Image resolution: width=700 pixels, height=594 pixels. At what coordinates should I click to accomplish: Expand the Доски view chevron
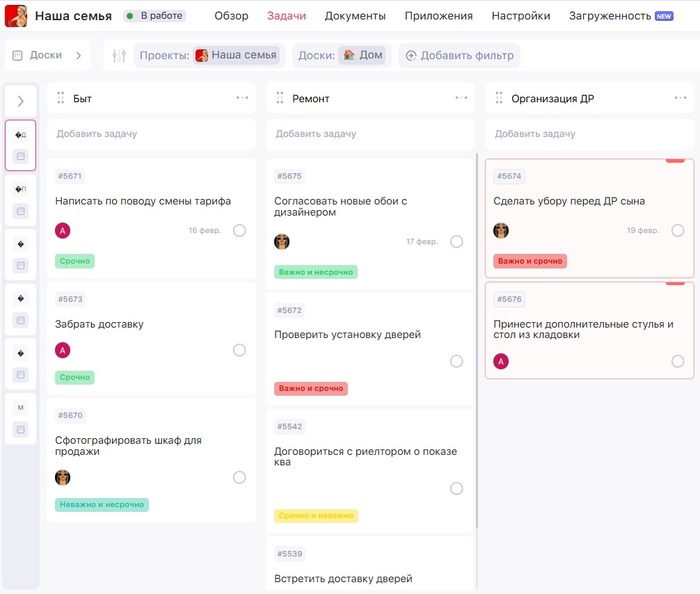pyautogui.click(x=79, y=56)
